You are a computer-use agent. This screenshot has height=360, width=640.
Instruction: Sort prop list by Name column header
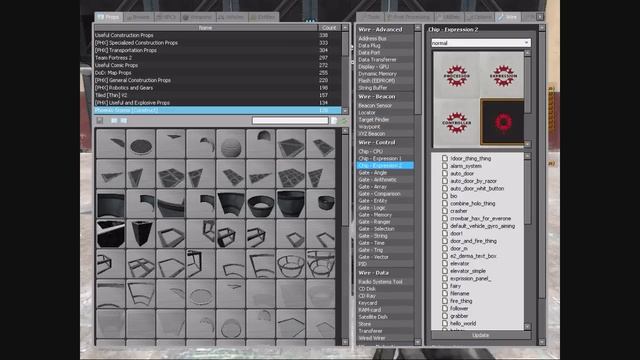206,27
